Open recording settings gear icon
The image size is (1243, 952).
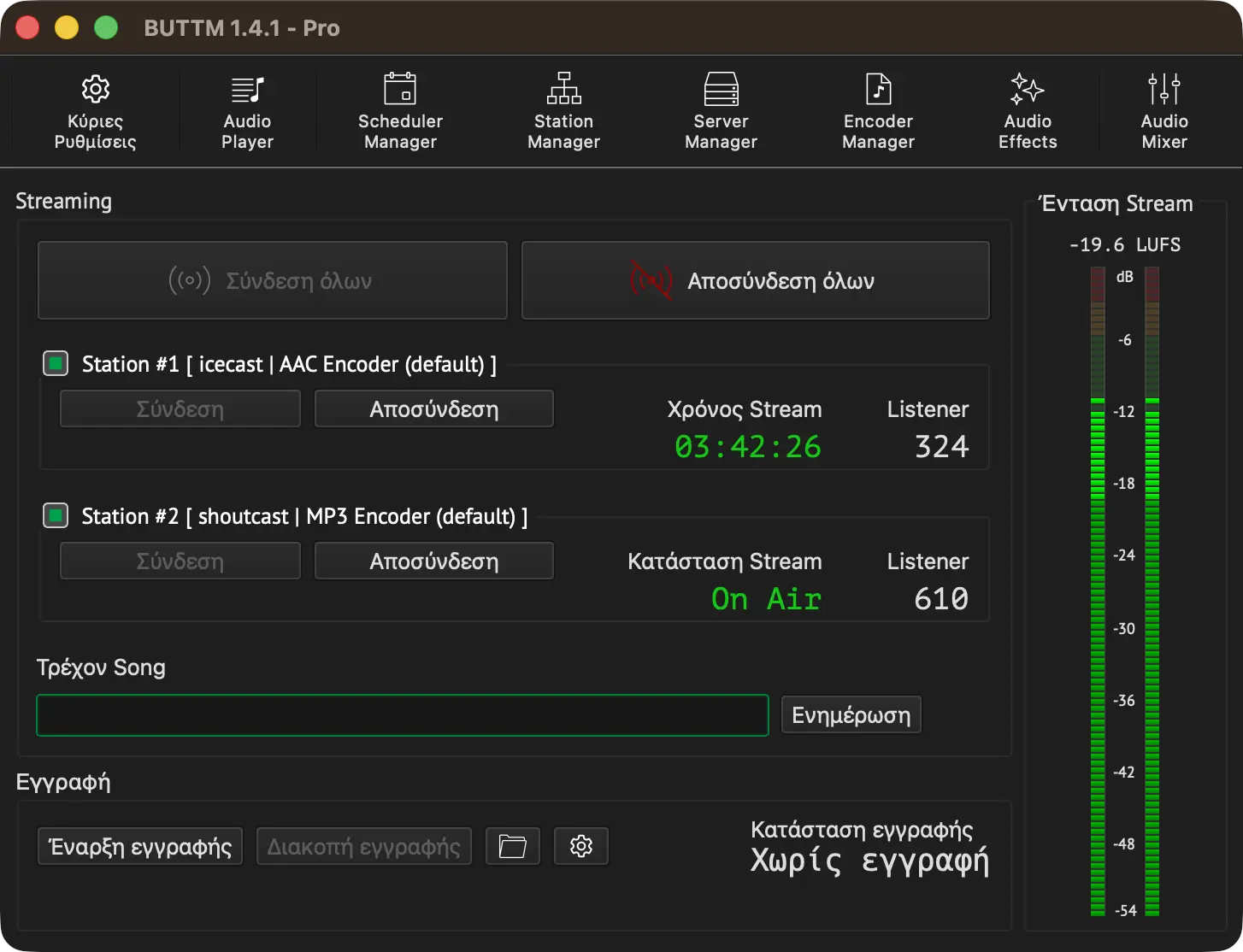click(x=581, y=846)
